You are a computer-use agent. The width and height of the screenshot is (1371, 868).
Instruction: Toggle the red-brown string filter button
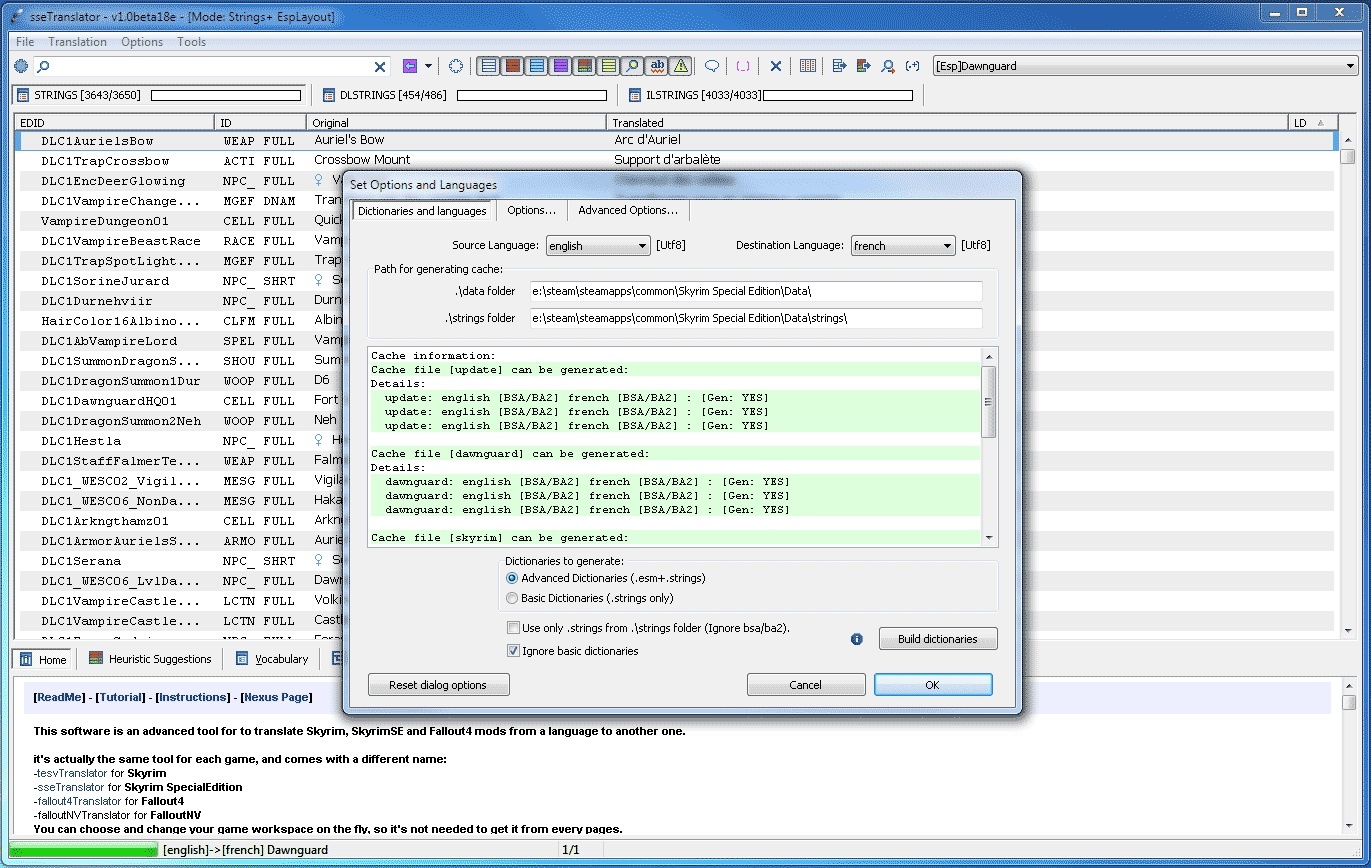click(x=512, y=66)
